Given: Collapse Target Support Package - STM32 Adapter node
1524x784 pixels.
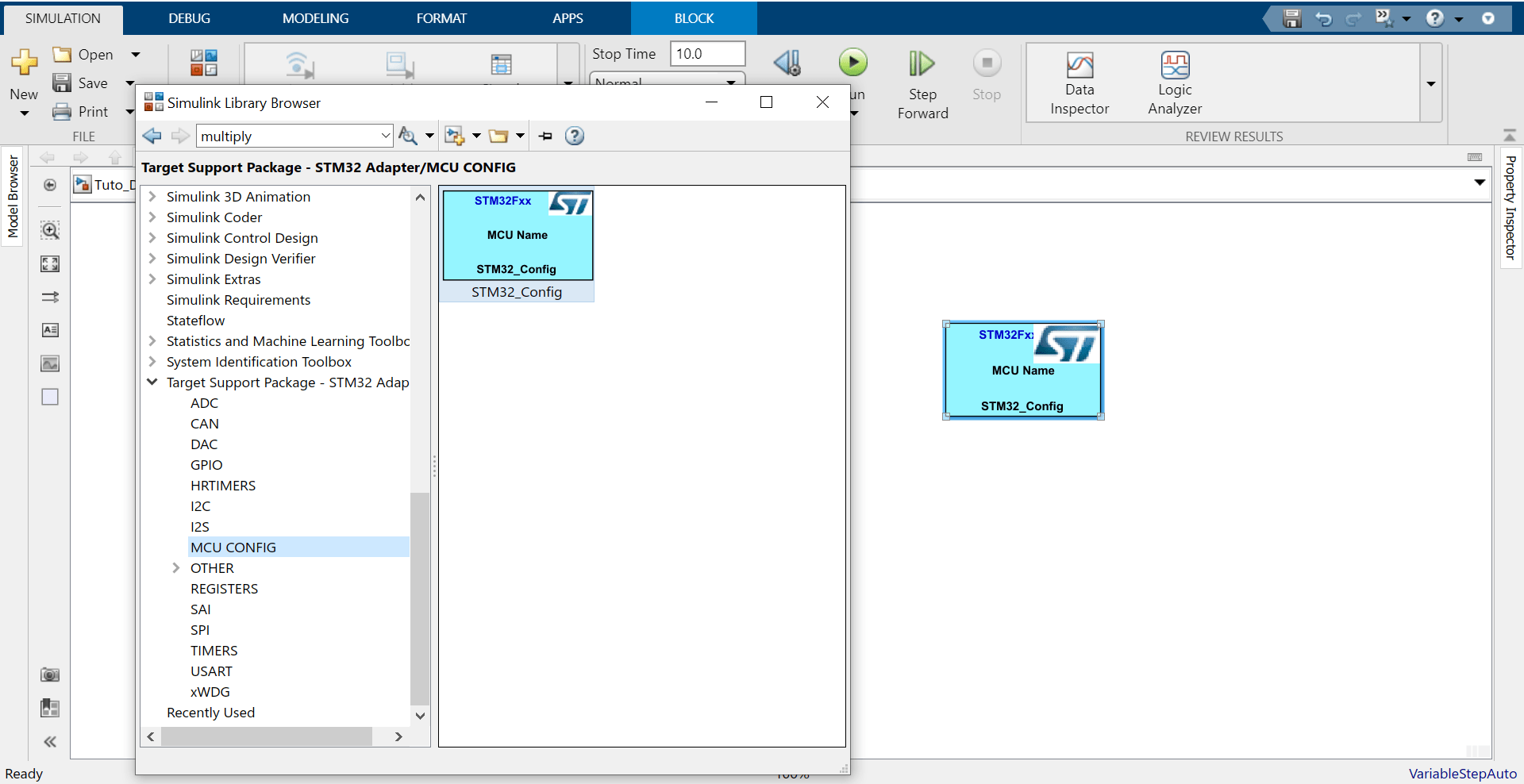Looking at the screenshot, I should [x=152, y=382].
